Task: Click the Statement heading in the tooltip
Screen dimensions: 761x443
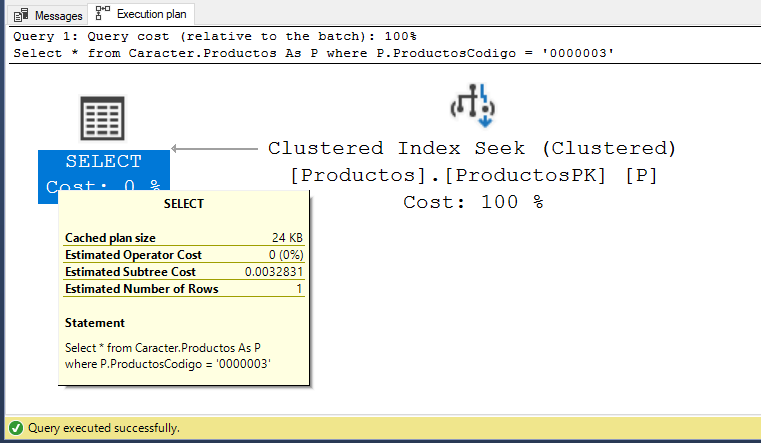Action: point(95,323)
